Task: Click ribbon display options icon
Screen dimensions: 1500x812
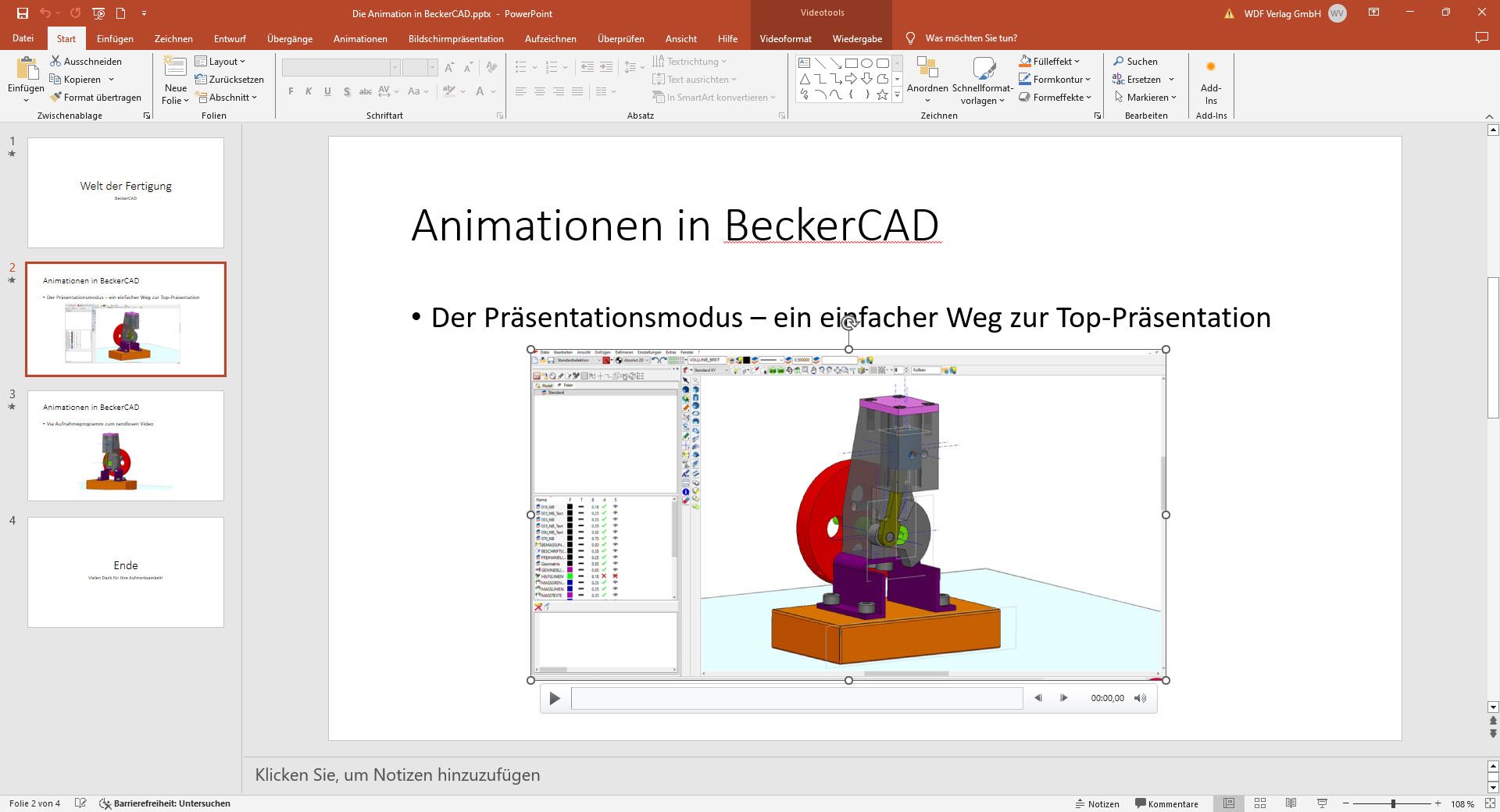Action: click(1373, 12)
